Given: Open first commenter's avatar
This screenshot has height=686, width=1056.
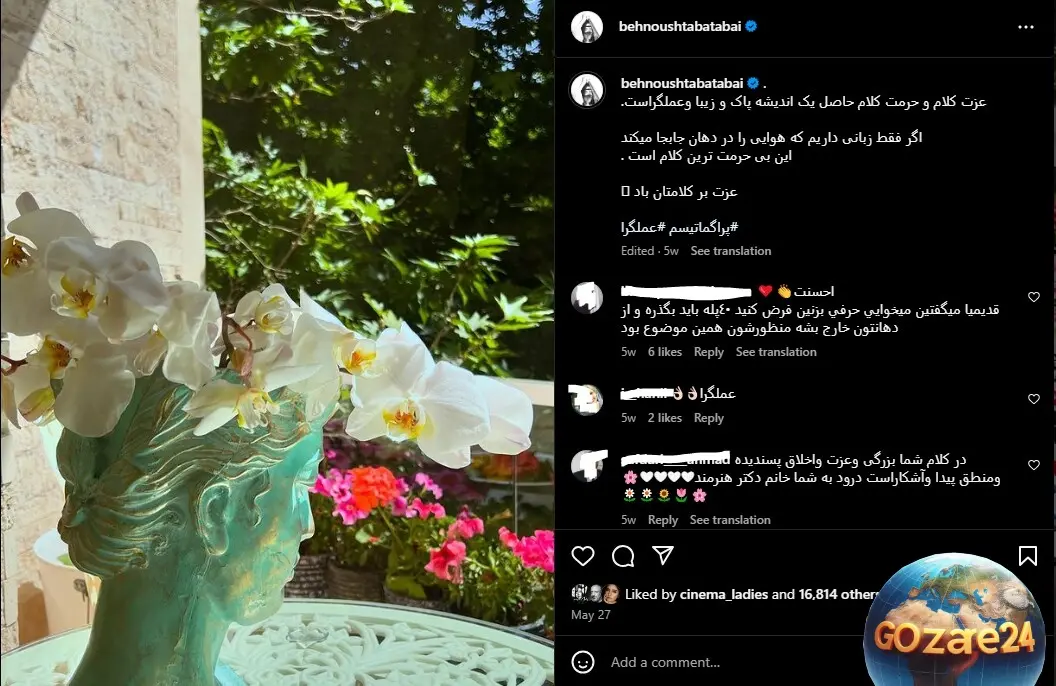Looking at the screenshot, I should pos(587,298).
